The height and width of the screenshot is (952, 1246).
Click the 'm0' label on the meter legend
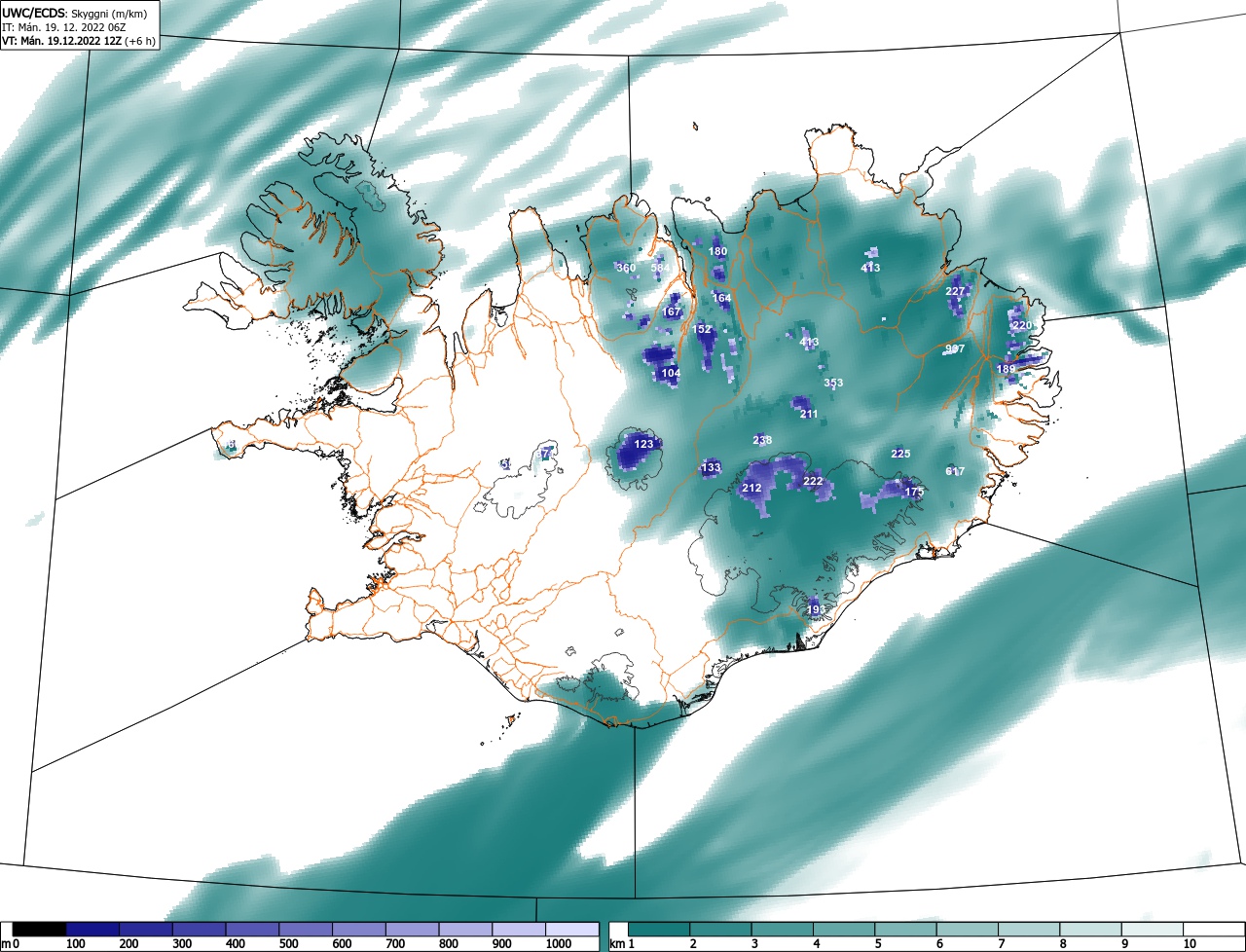tap(10, 944)
